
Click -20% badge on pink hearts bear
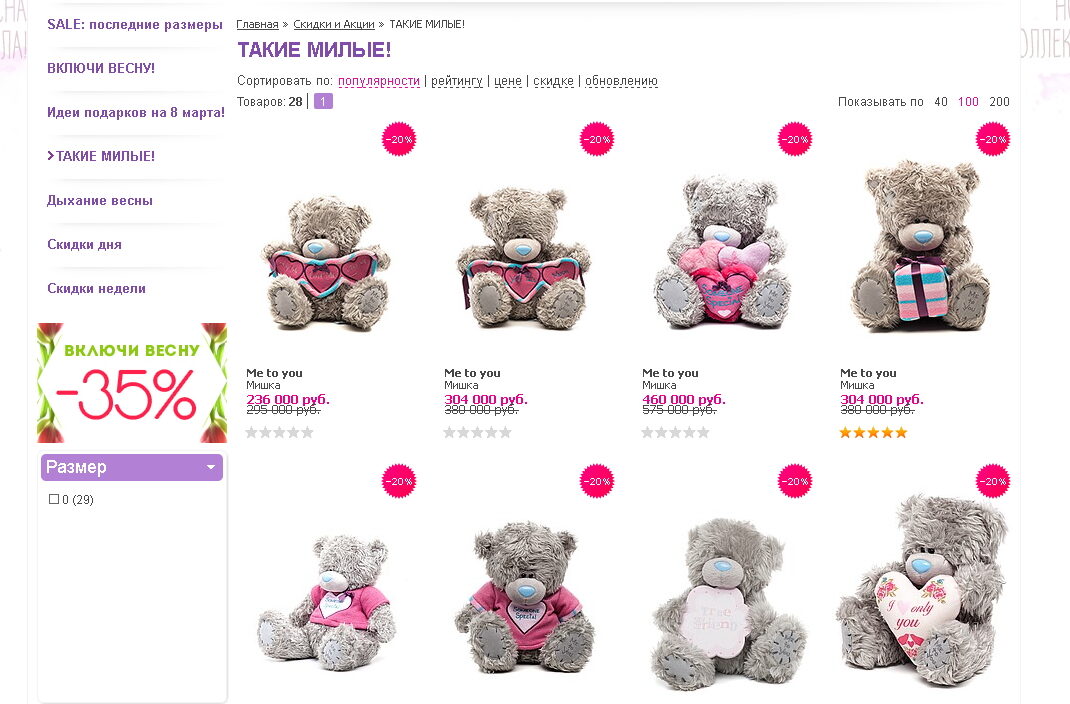795,139
